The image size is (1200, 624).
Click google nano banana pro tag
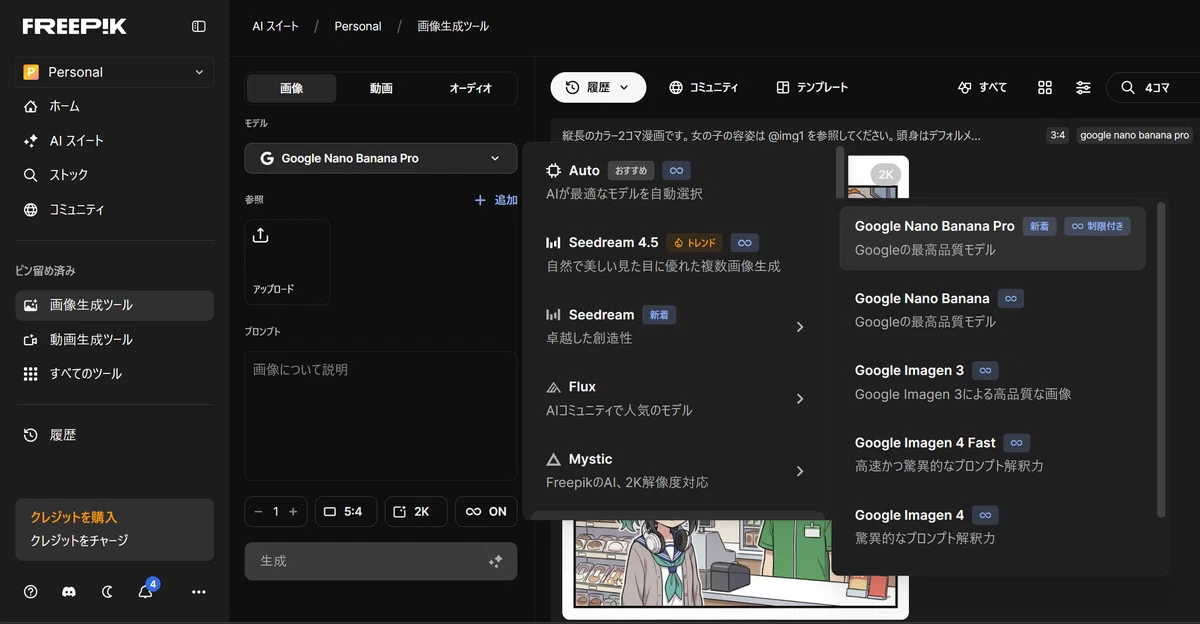point(1135,135)
